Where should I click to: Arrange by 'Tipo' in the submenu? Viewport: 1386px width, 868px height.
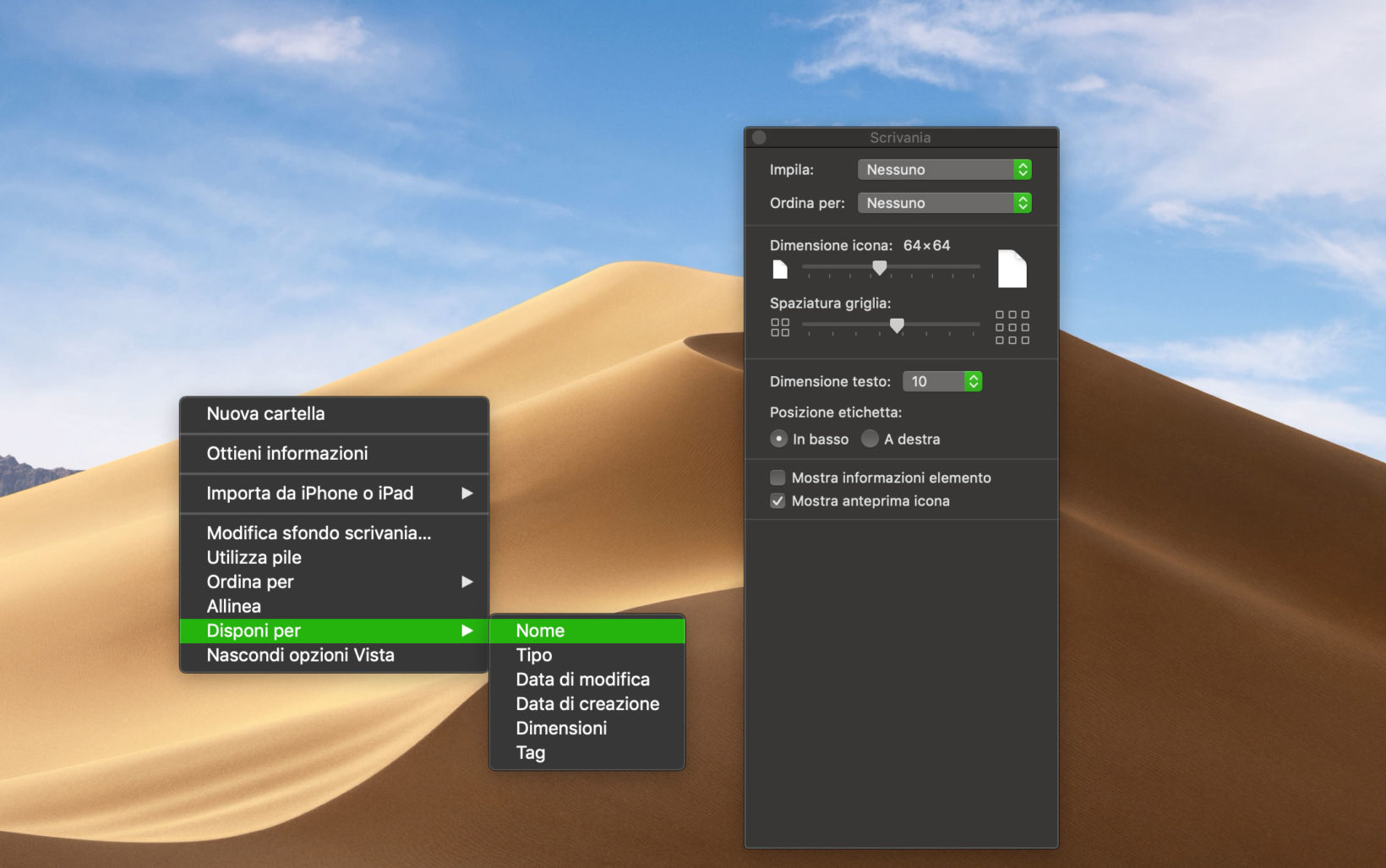click(587, 655)
